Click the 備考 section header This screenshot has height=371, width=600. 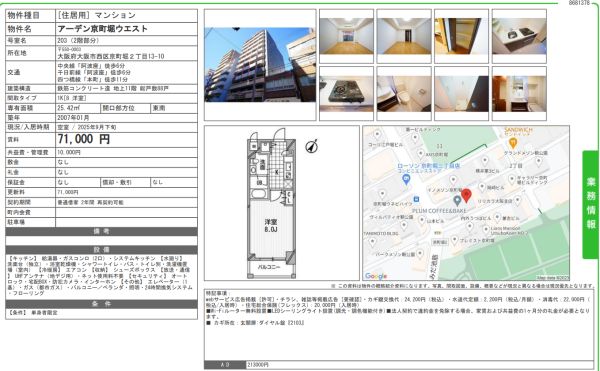tap(101, 231)
